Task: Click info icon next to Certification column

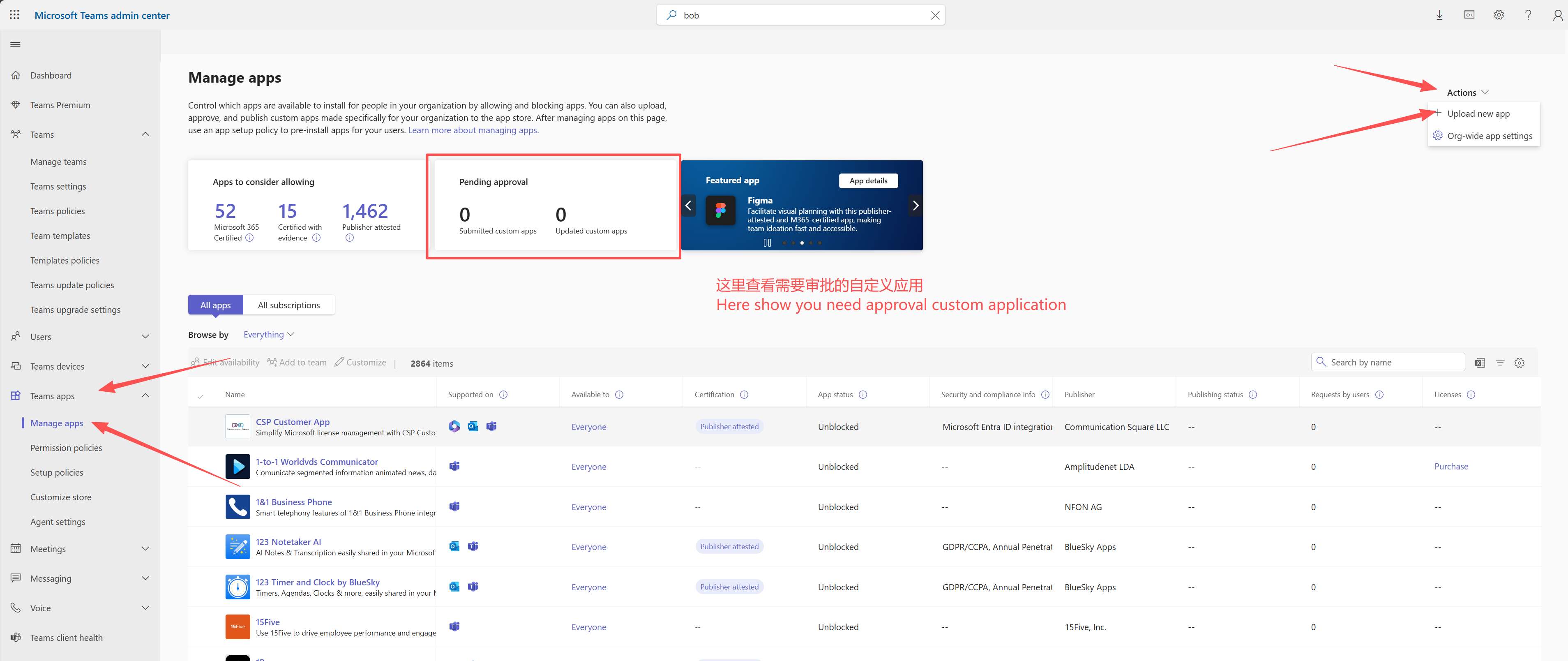Action: point(744,395)
